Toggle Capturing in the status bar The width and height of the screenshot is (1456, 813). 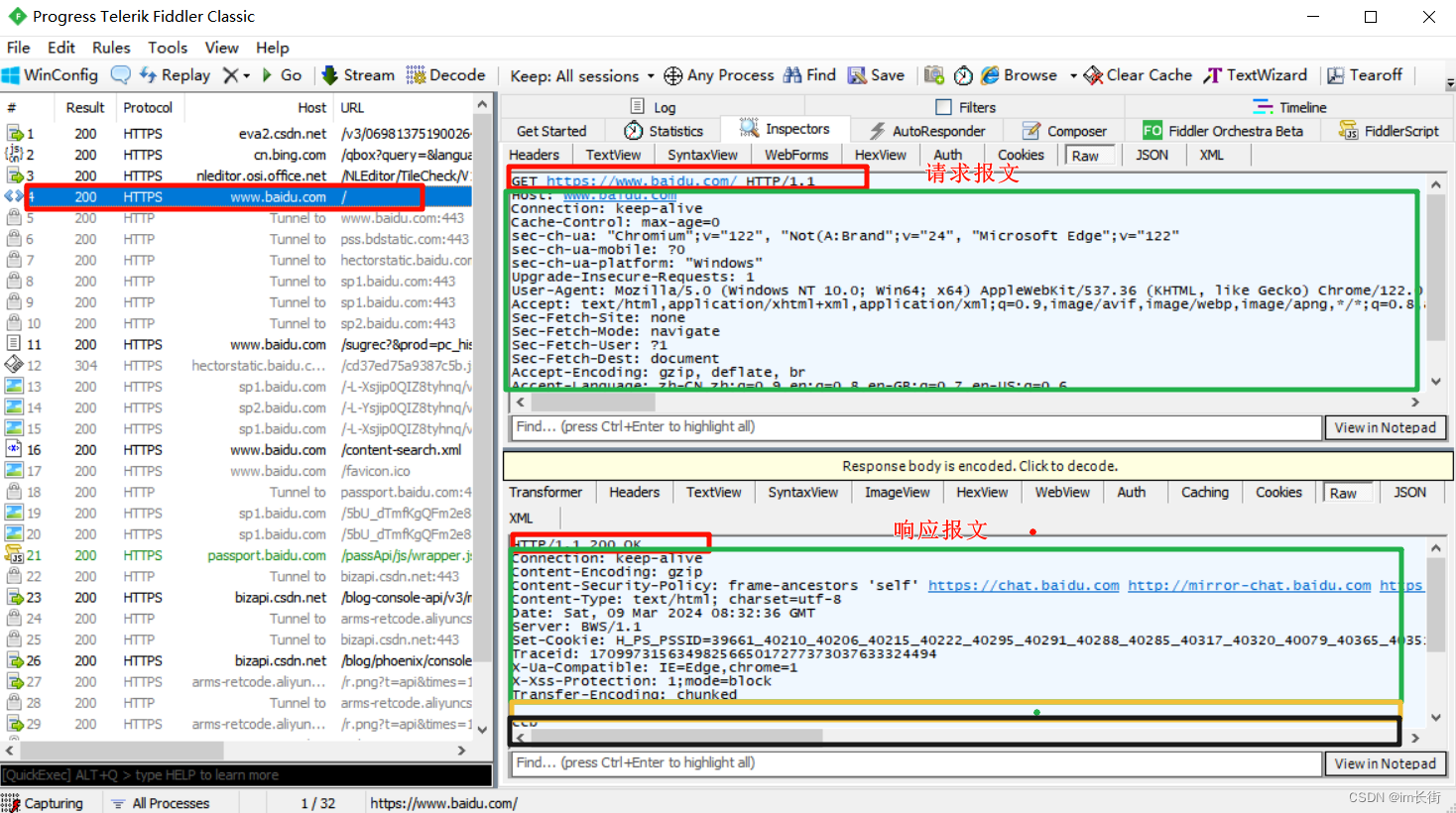[44, 803]
